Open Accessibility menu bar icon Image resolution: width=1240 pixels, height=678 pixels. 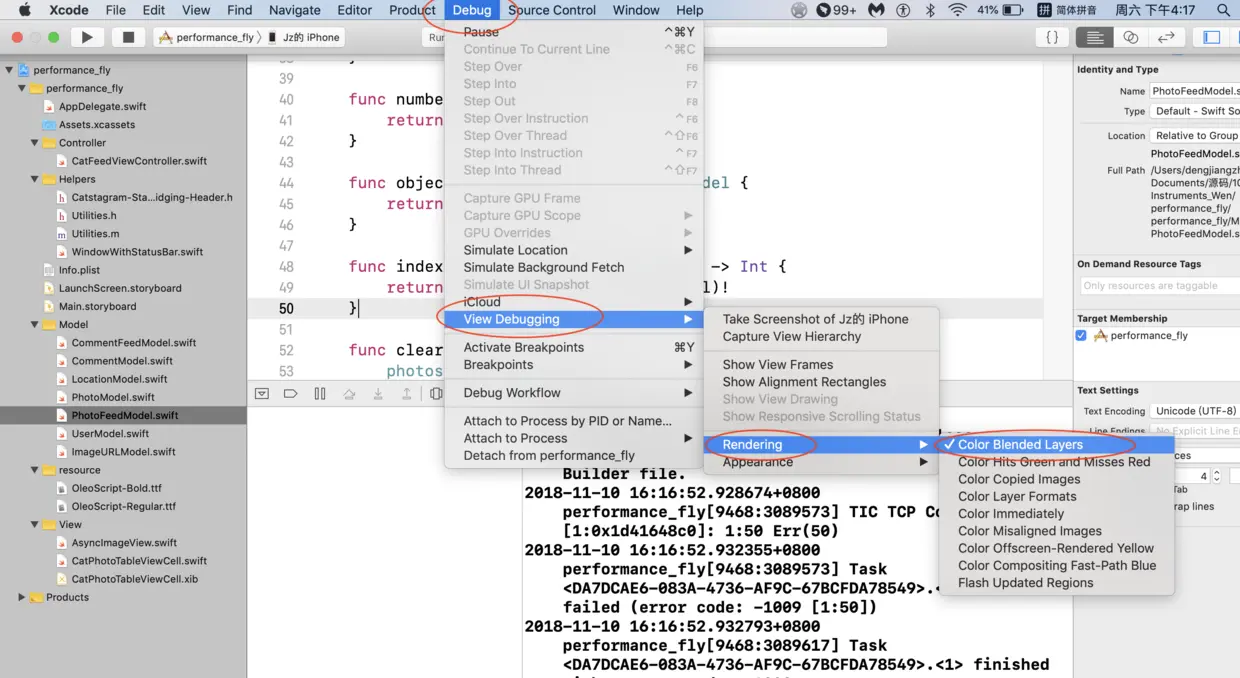pyautogui.click(x=903, y=10)
